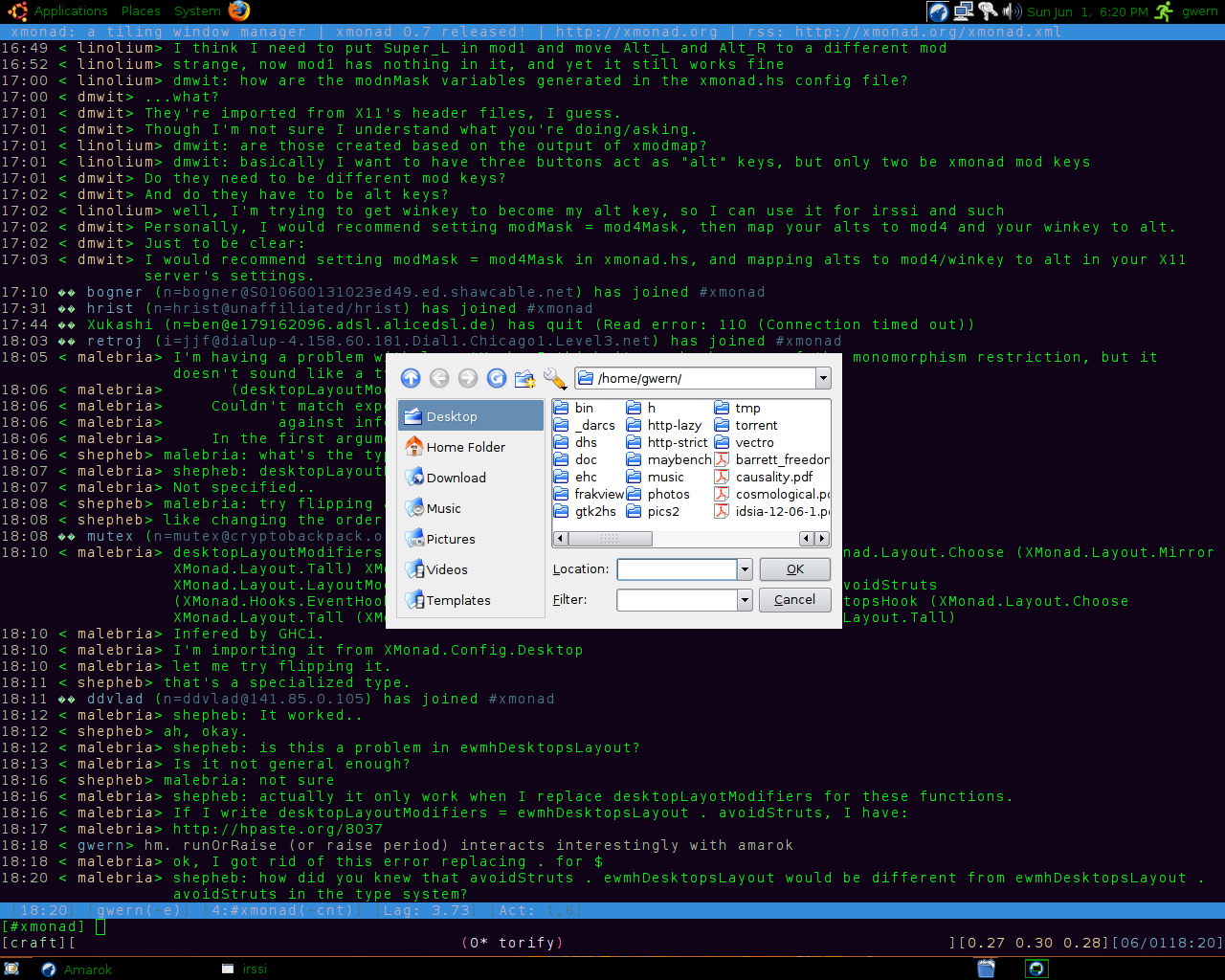Select the bin folder

pyautogui.click(x=574, y=408)
